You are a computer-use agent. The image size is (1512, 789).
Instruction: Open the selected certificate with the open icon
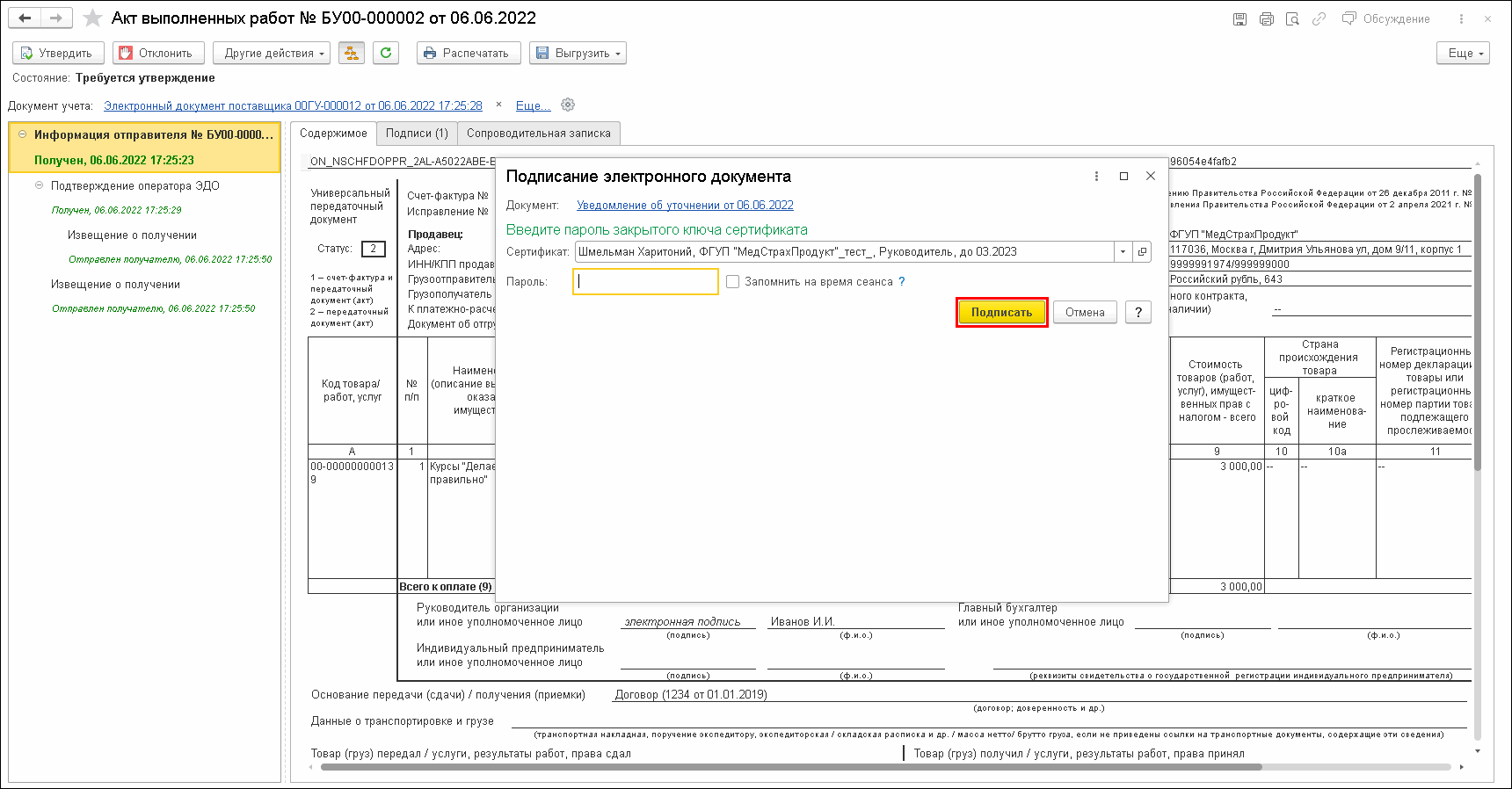[1142, 251]
